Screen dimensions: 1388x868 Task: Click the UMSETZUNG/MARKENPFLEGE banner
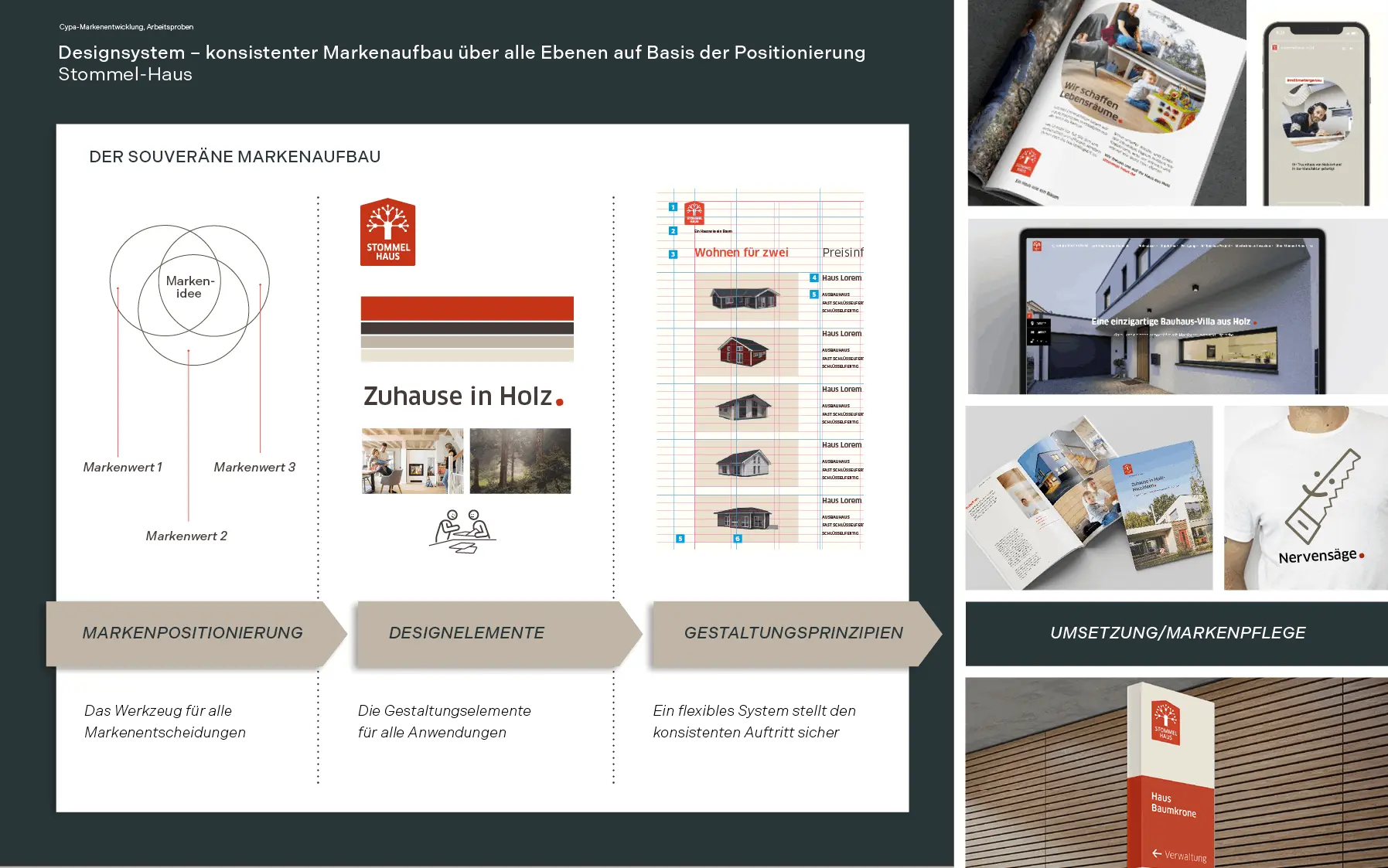click(1177, 633)
